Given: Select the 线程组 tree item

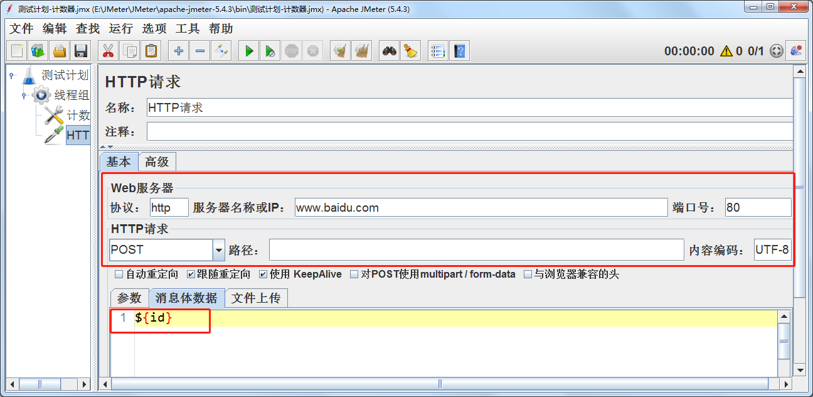Looking at the screenshot, I should (x=72, y=95).
